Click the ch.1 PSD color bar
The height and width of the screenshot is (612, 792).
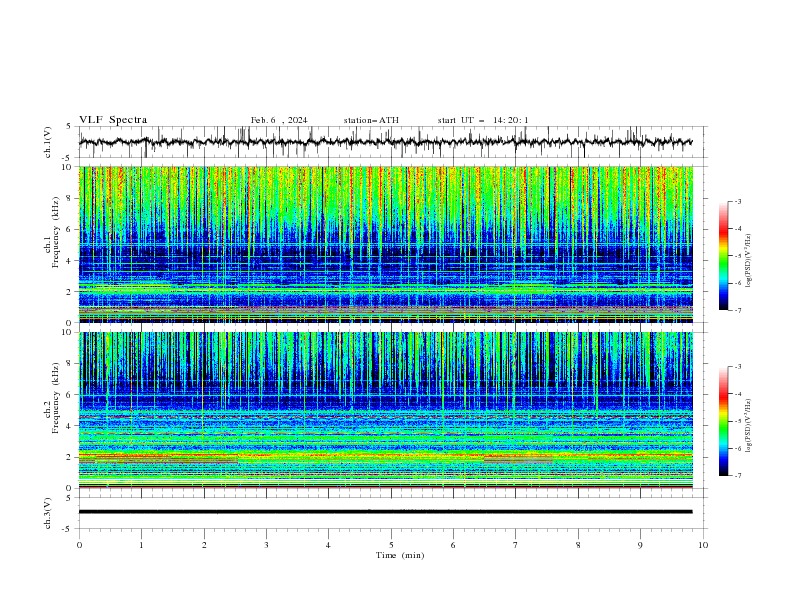(x=723, y=256)
